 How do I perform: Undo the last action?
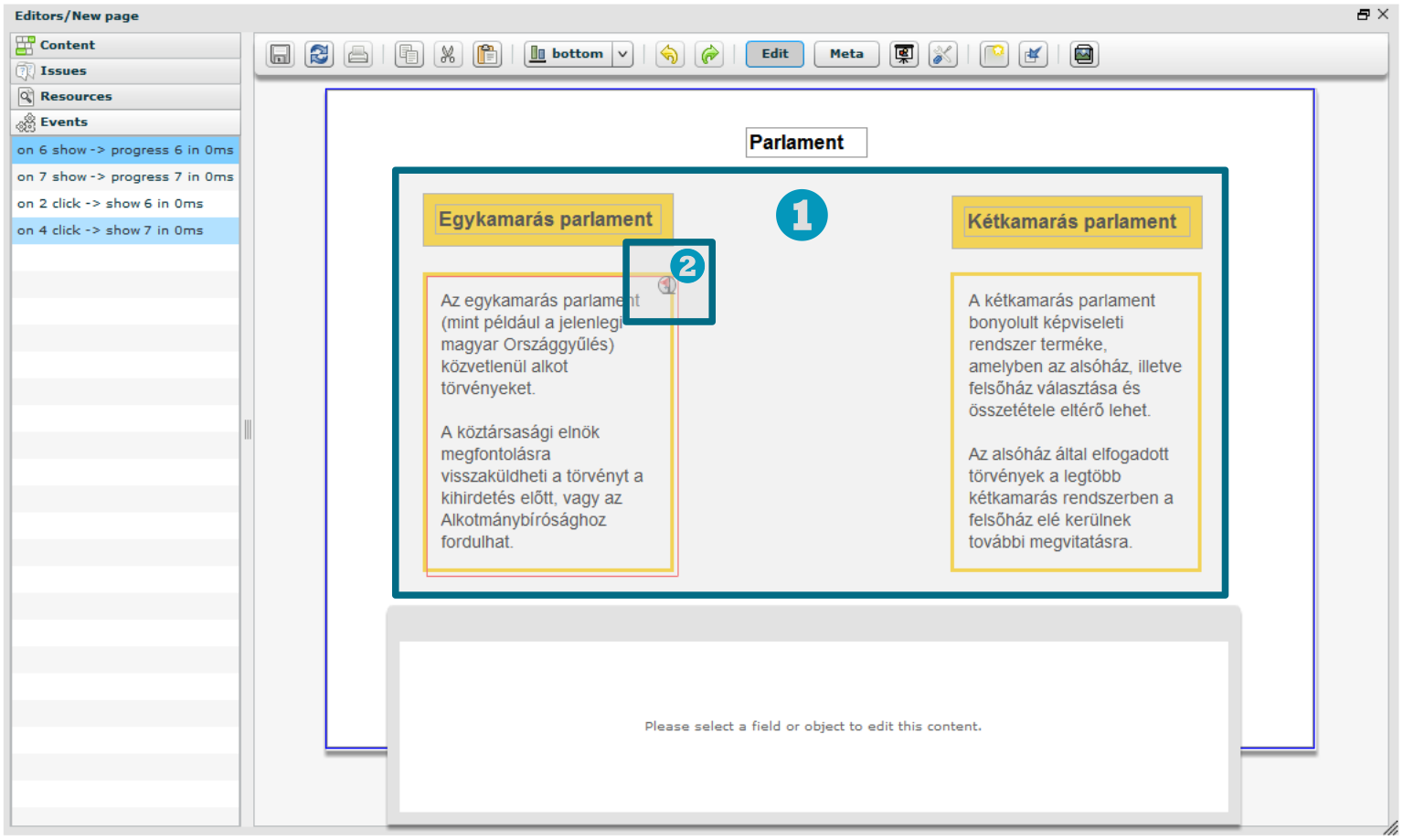coord(669,55)
